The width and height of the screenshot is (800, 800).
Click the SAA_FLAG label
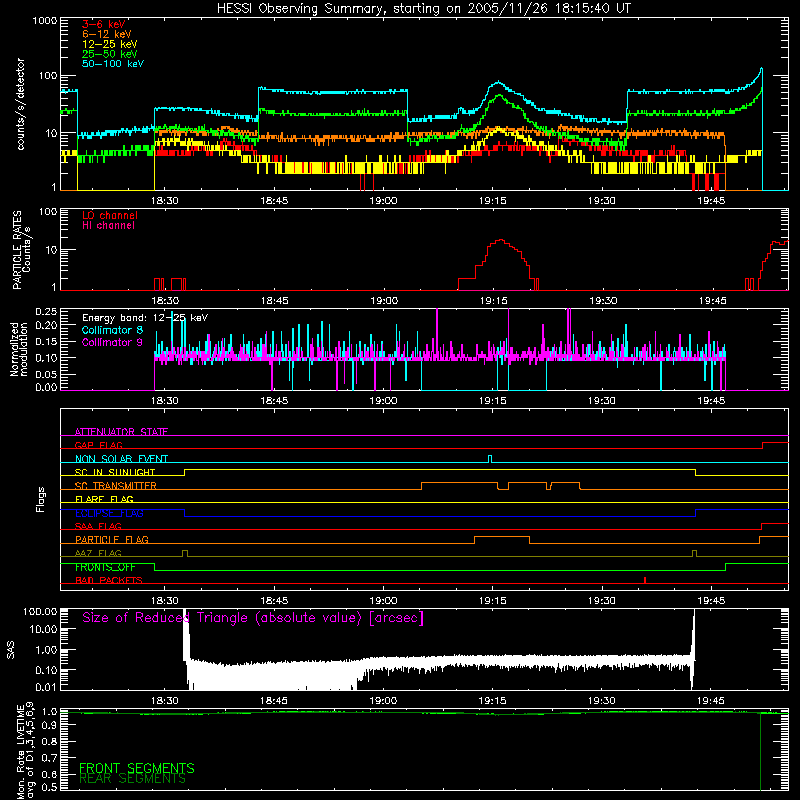(x=98, y=526)
